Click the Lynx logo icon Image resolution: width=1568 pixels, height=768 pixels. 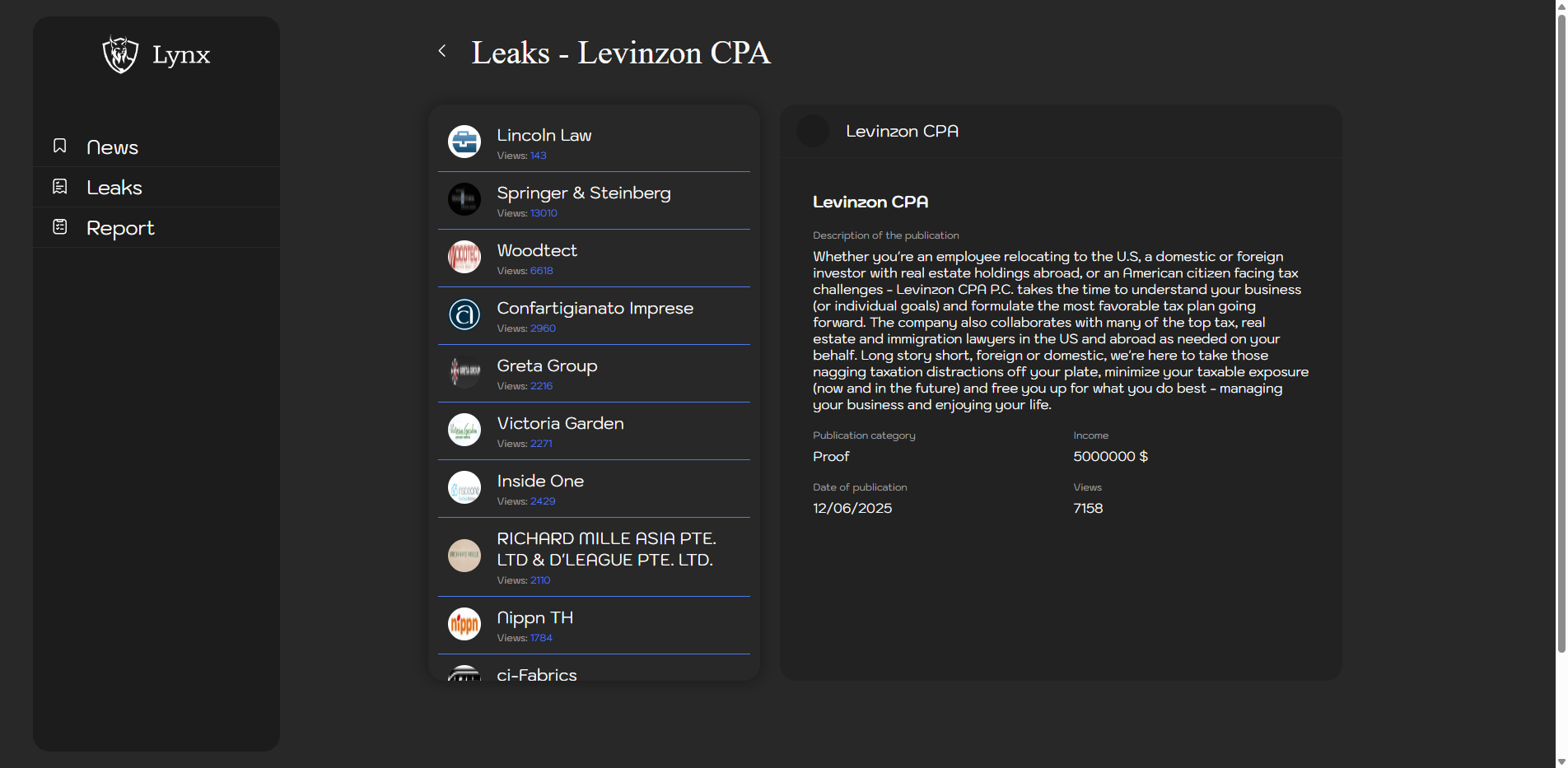coord(120,54)
